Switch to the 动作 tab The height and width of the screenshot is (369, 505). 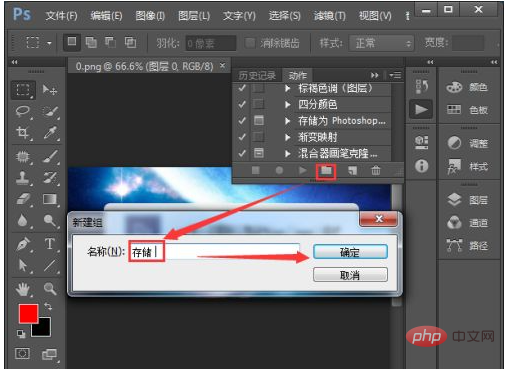coord(297,76)
